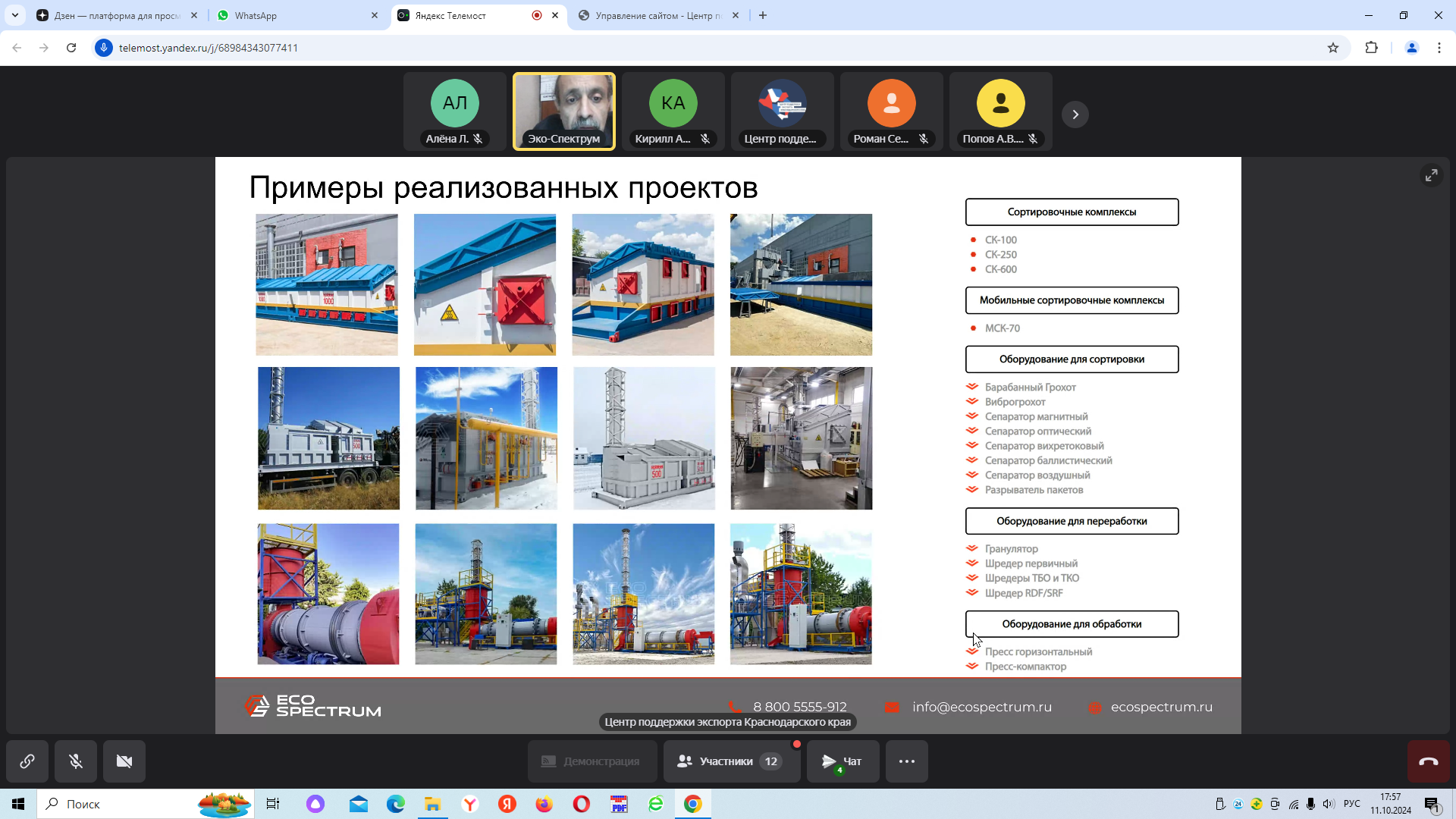Unmute the microphone in Telemost
The image size is (1456, 819).
tap(76, 761)
